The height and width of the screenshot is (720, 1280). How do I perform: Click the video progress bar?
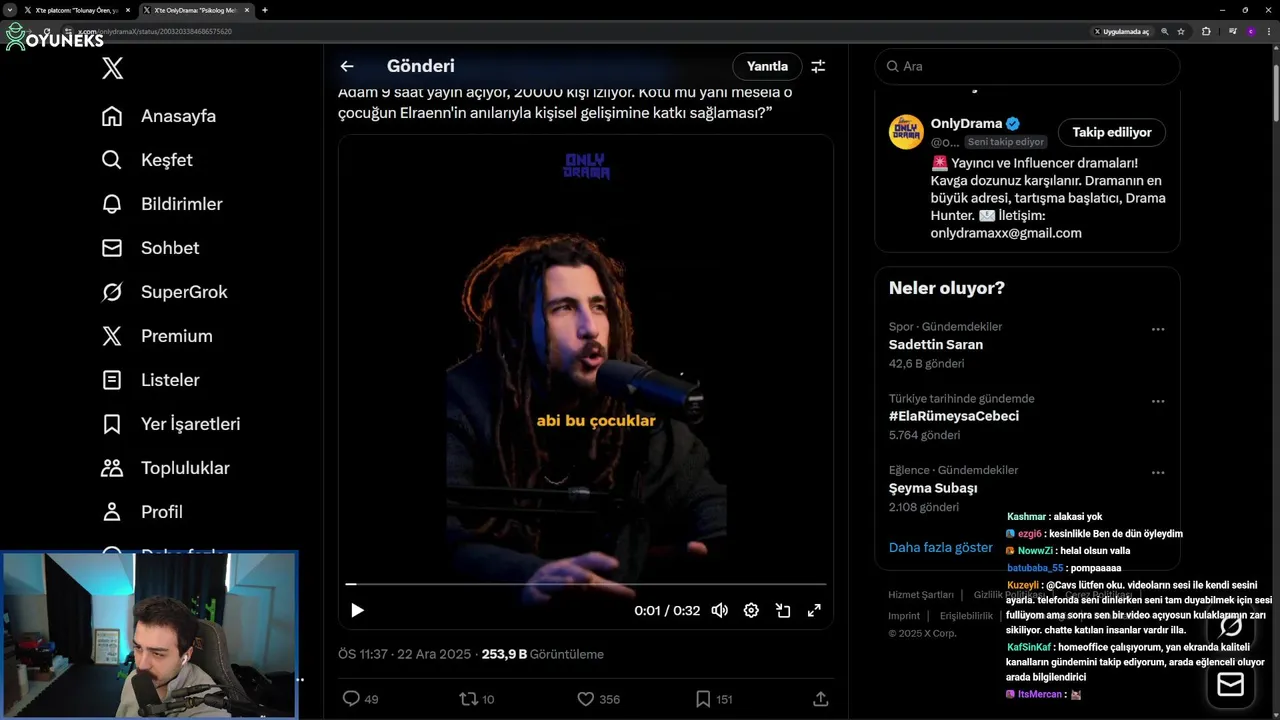coord(586,584)
